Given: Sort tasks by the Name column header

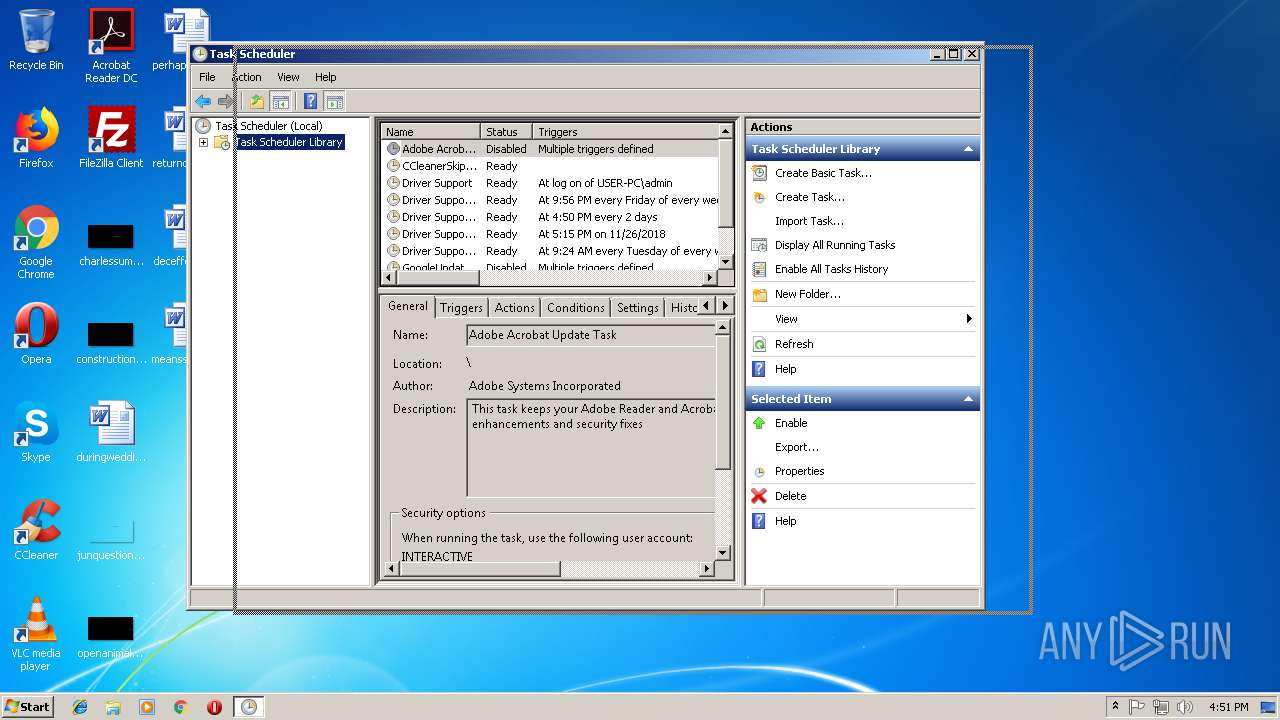Looking at the screenshot, I should [431, 132].
